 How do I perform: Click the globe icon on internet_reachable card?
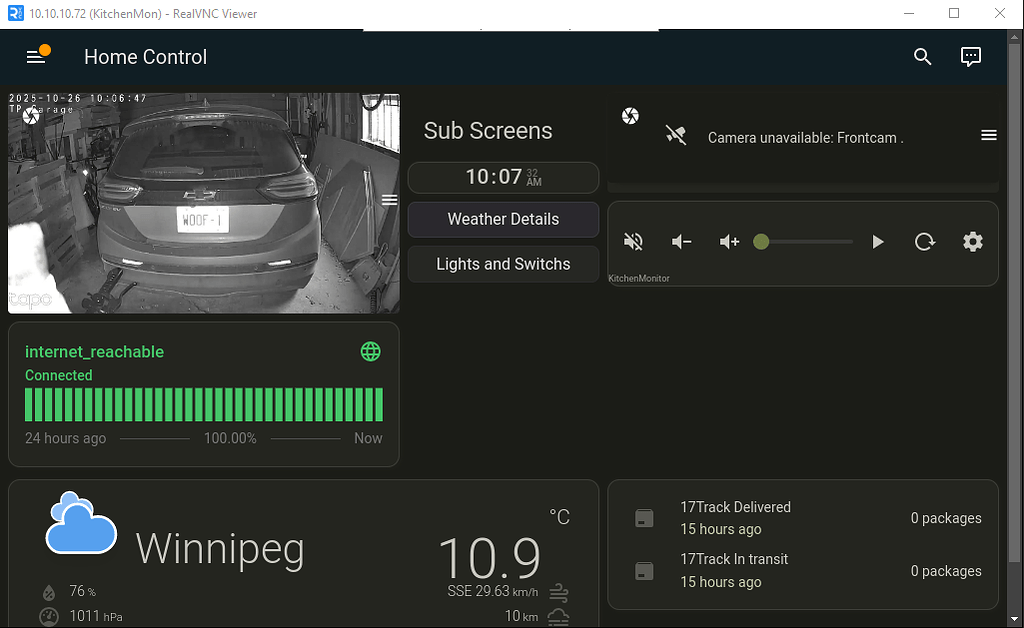(x=371, y=351)
